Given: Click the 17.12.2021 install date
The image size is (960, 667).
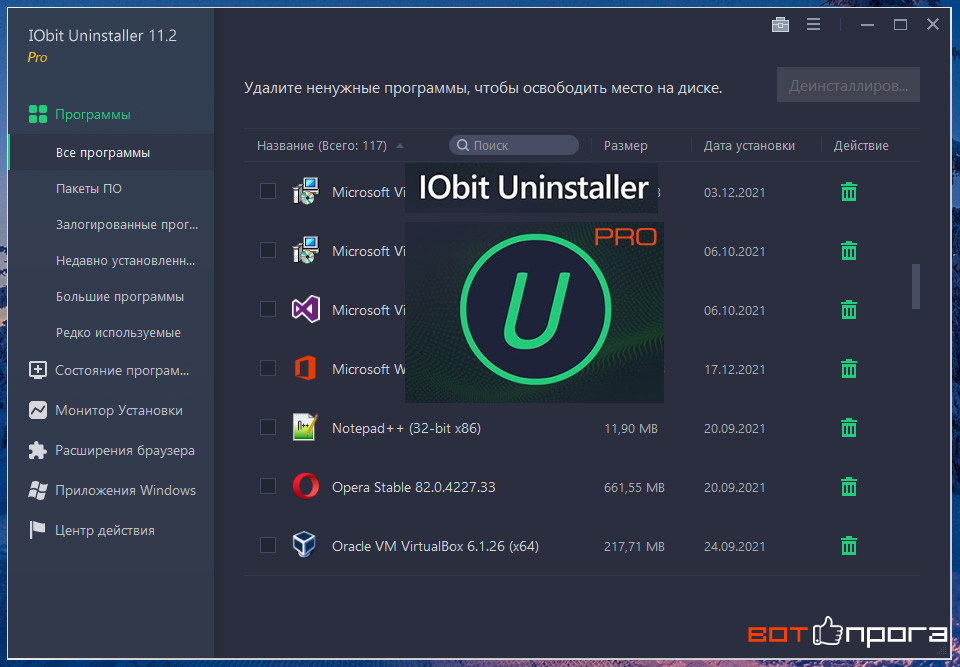Looking at the screenshot, I should [734, 369].
